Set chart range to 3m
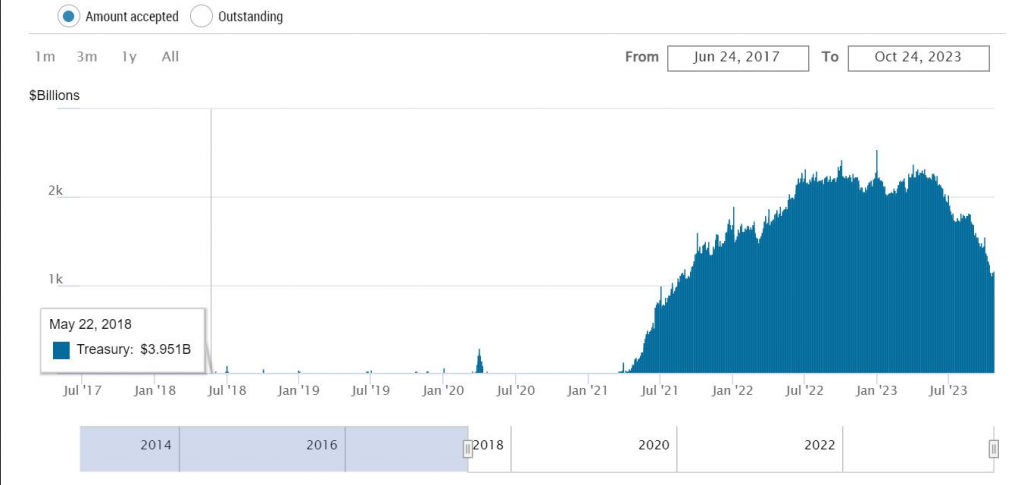 87,56
